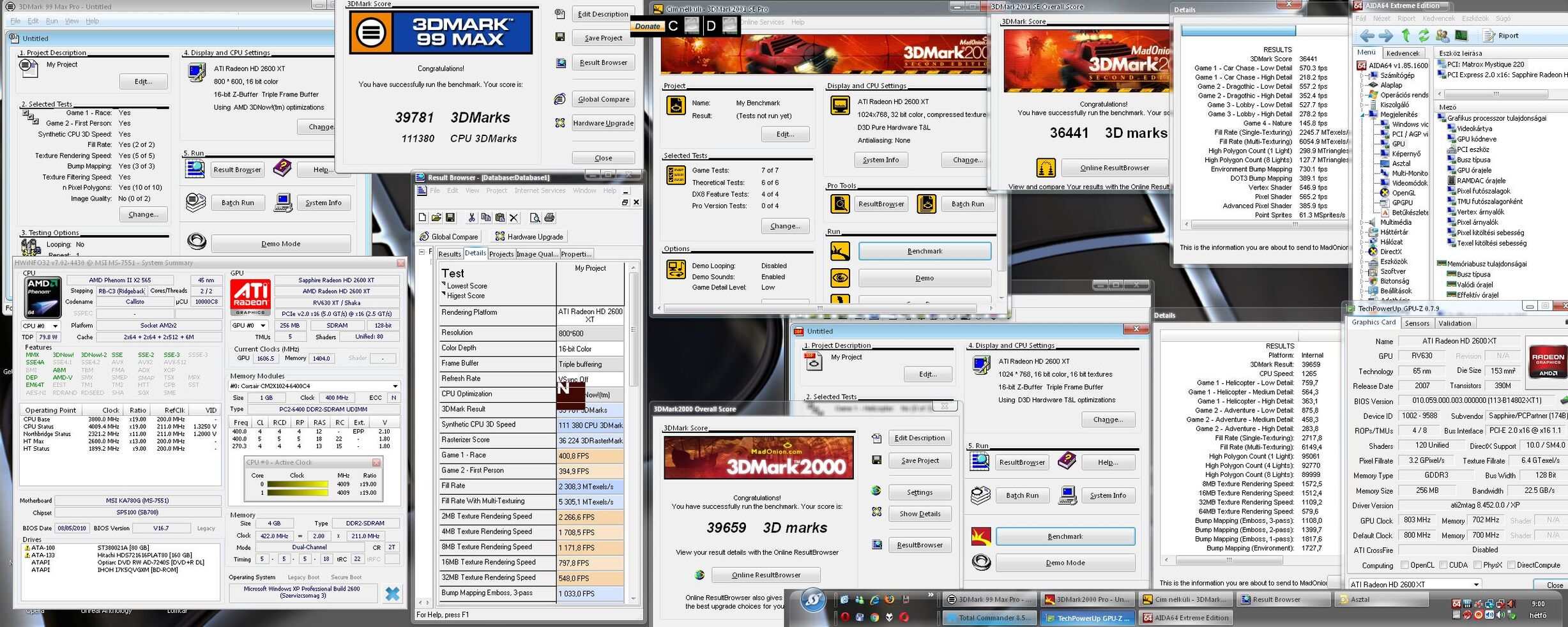Click Donate button near 3DMark2001 title
This screenshot has width=1568, height=627.
pos(648,26)
